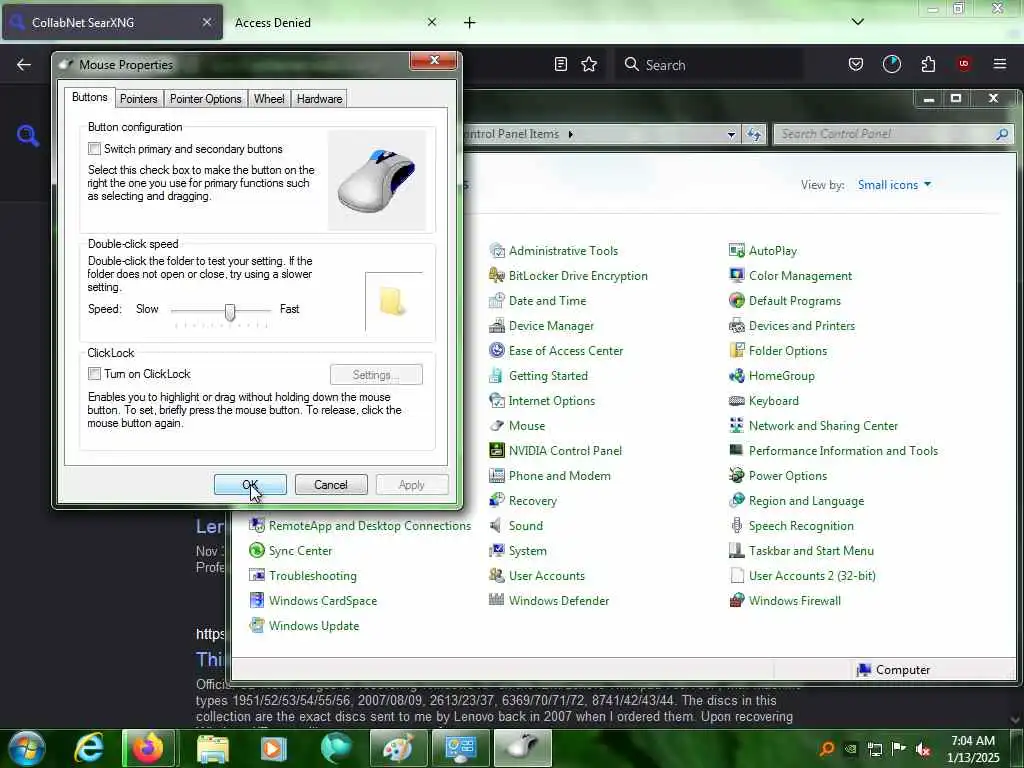
Task: Click the Firefox Search box
Action: click(x=709, y=65)
